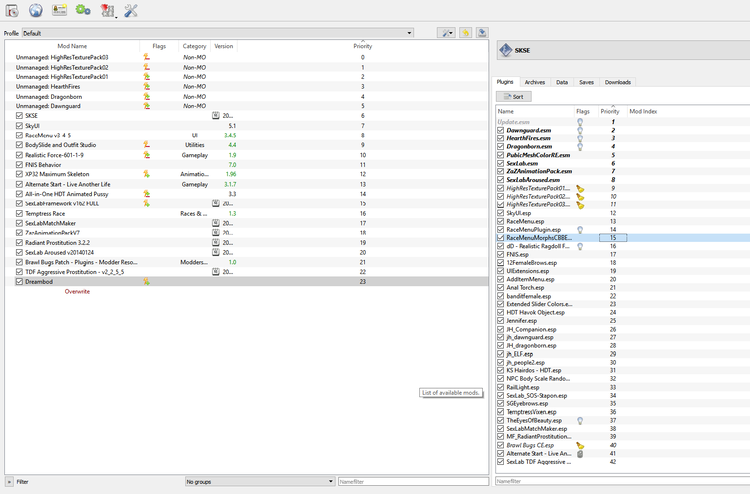This screenshot has height=494, width=750.
Task: Toggle Jennifer.esp plugin checkbox
Action: [x=500, y=320]
